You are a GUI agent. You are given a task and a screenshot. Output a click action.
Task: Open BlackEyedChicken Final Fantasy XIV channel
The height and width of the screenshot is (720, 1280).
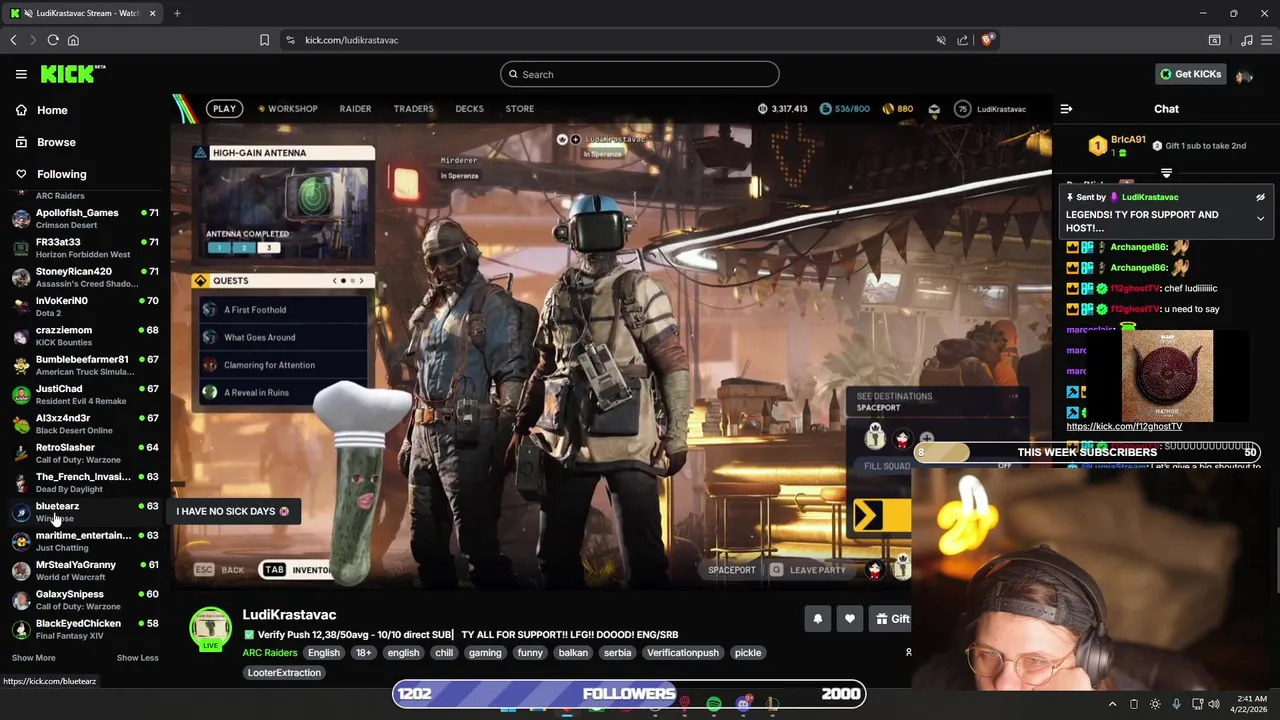(x=85, y=629)
